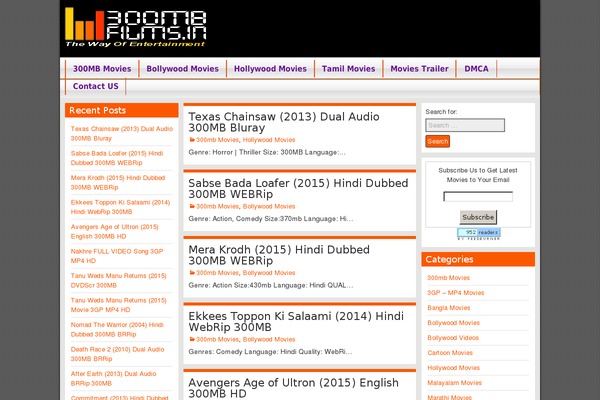This screenshot has width=600, height=400.
Task: Click the folder icon under Sabse Bada Loafer title
Action: [x=192, y=206]
